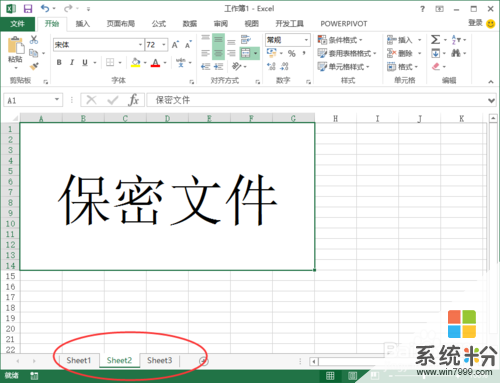This screenshot has width=500, height=383.
Task: Click the 格式 Format cells button
Action: [x=402, y=67]
